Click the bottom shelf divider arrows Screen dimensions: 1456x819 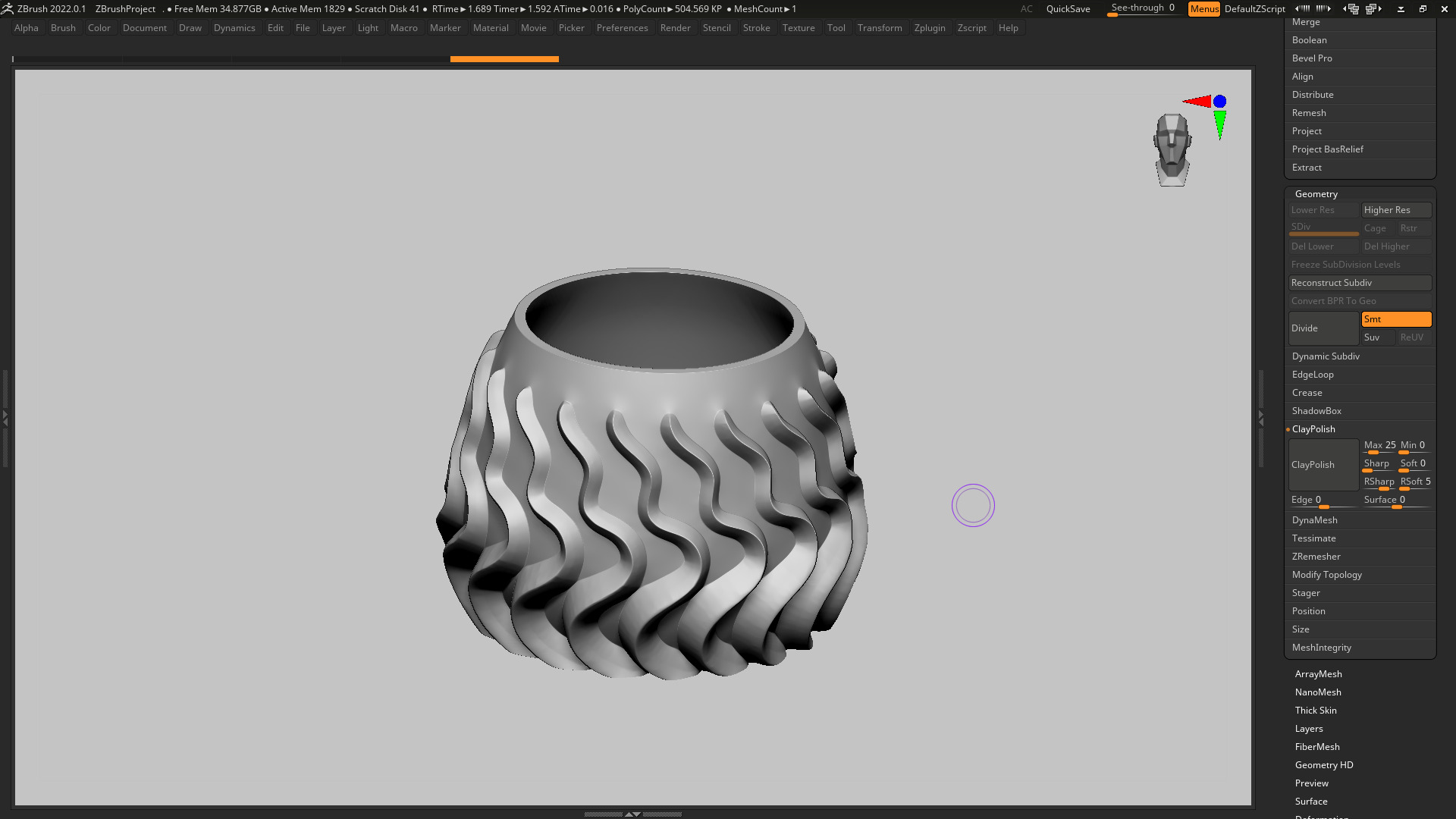tap(632, 814)
